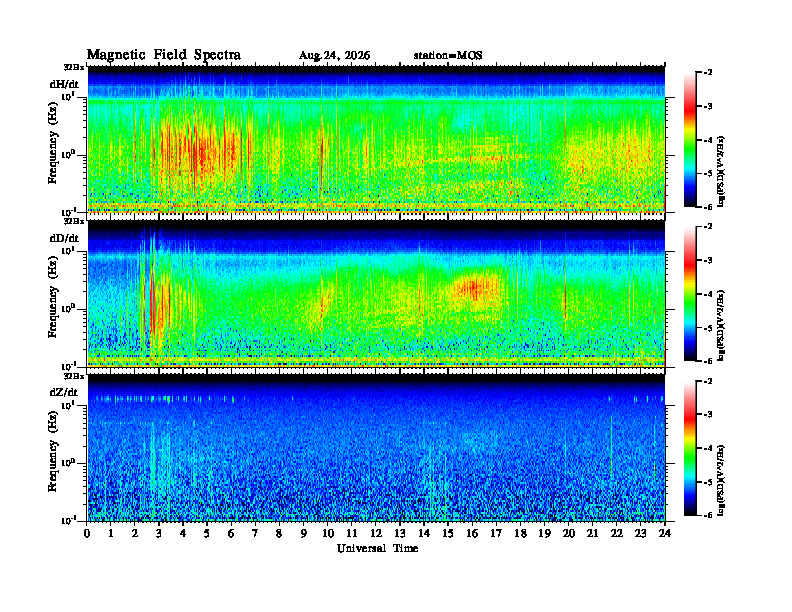
Task: Click hour 3 on the Universal Time axis
Action: (x=159, y=534)
